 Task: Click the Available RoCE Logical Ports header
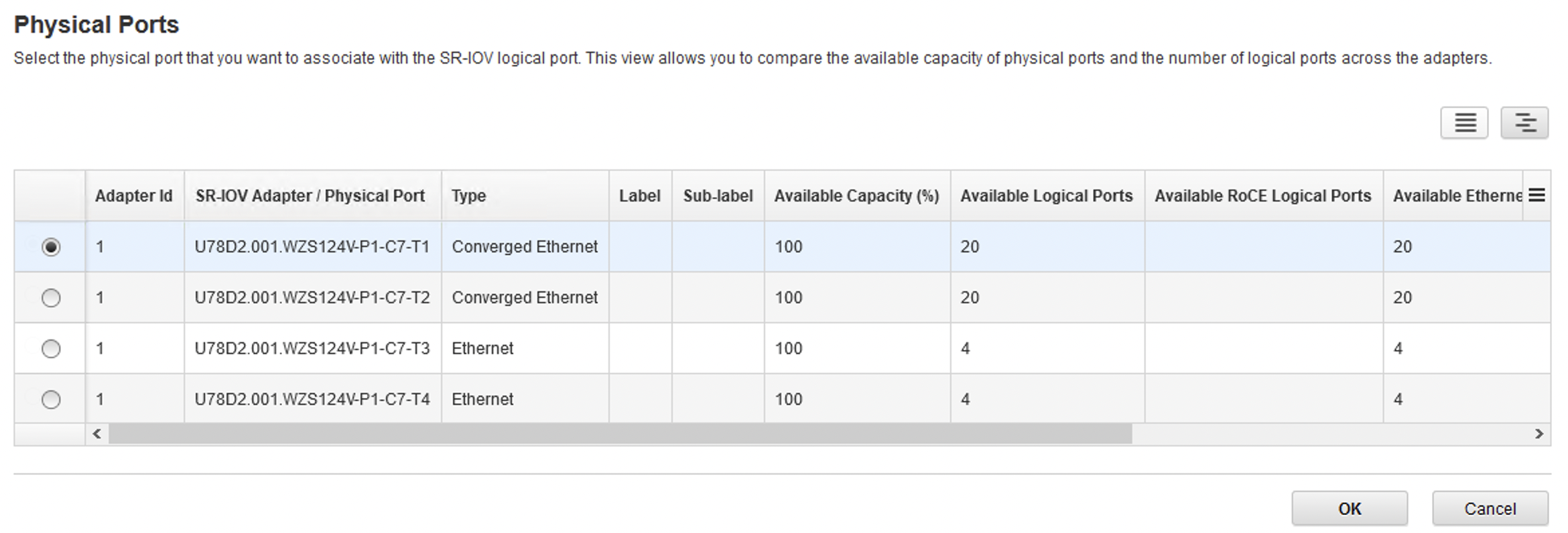pos(1262,196)
